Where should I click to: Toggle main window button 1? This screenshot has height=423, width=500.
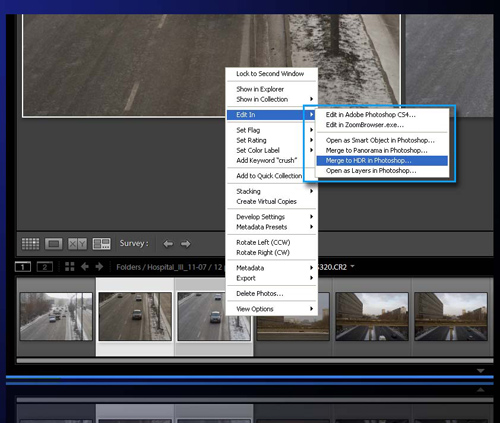point(23,267)
